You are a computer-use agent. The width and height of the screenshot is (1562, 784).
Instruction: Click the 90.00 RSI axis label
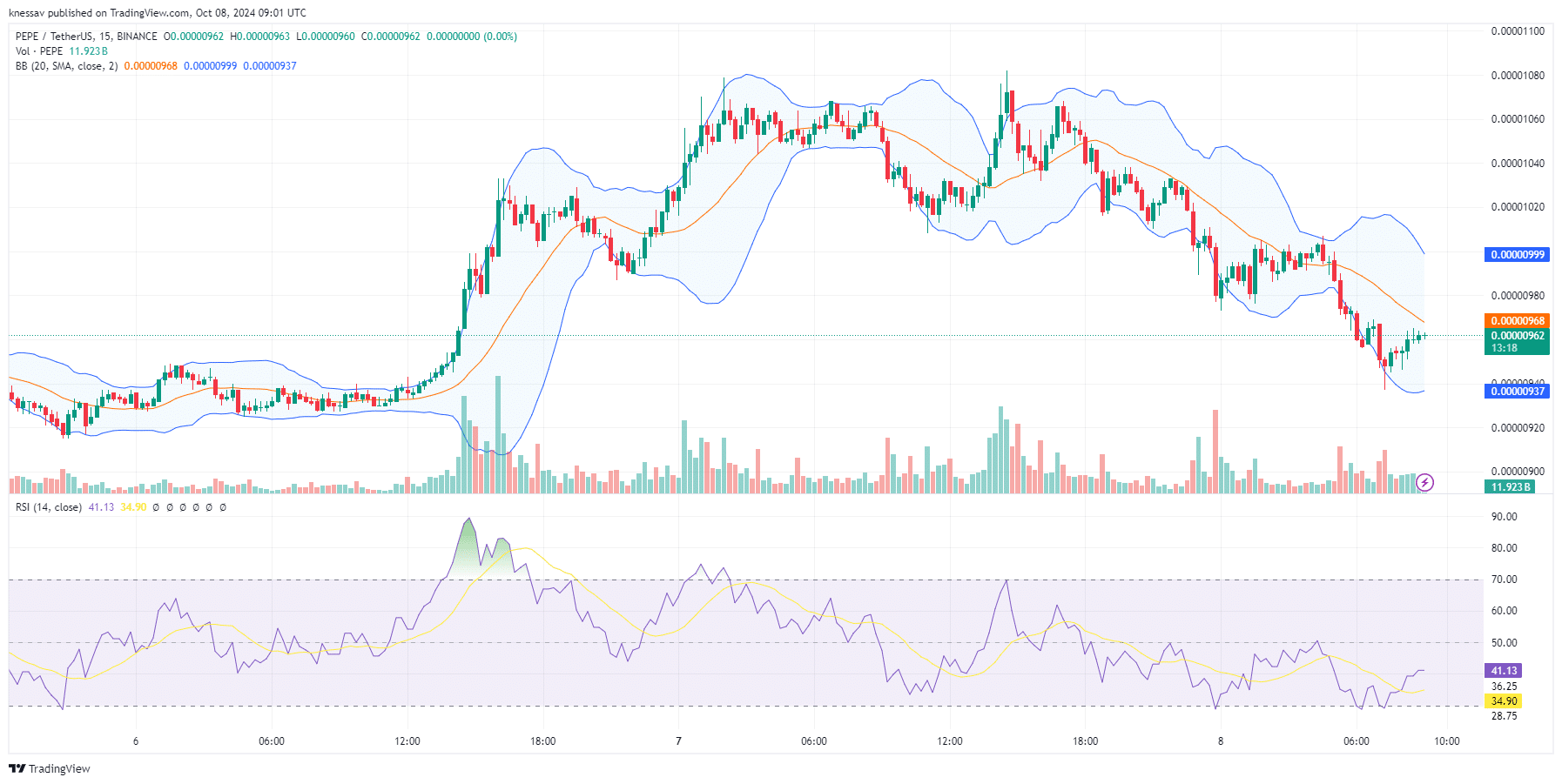(1504, 517)
